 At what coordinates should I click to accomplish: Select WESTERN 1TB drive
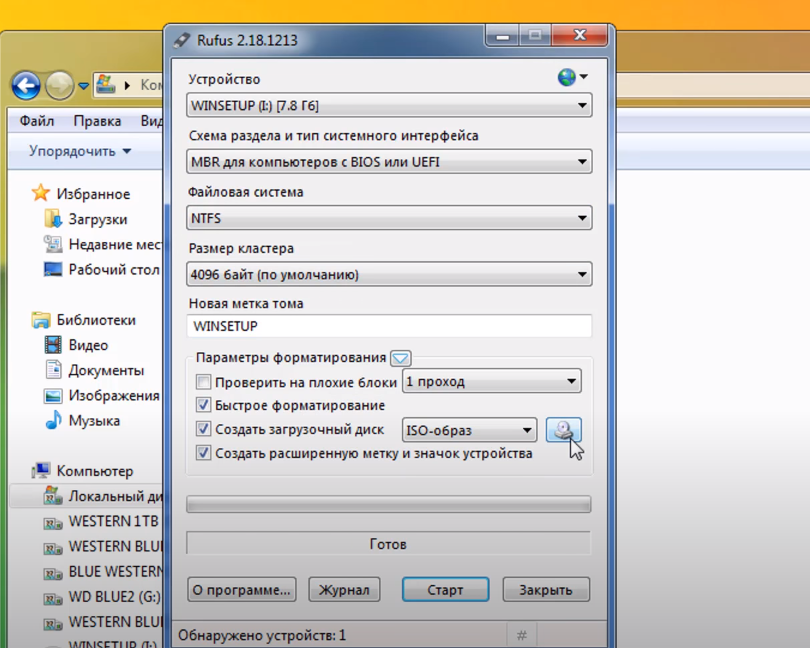[x=101, y=521]
